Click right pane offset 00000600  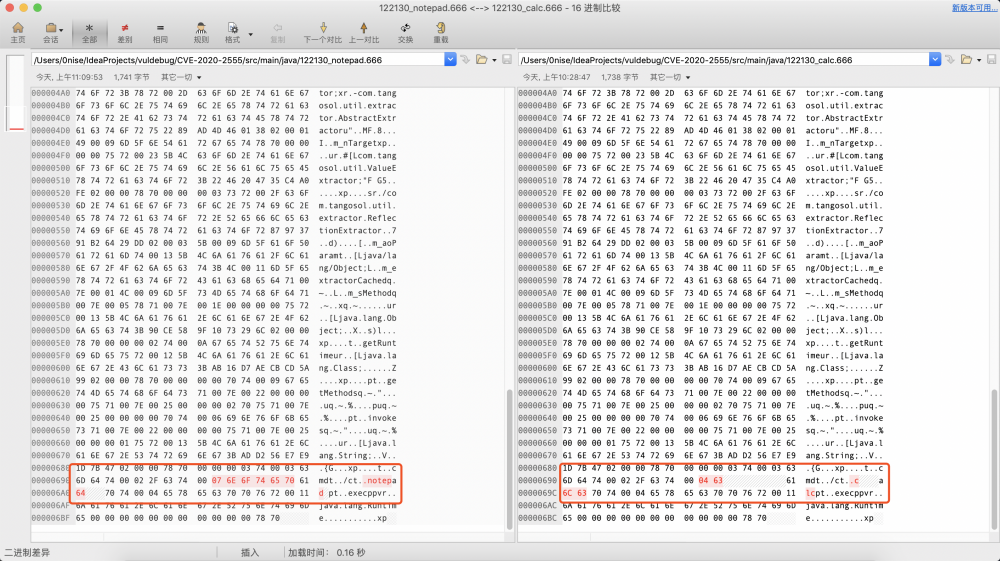537,368
